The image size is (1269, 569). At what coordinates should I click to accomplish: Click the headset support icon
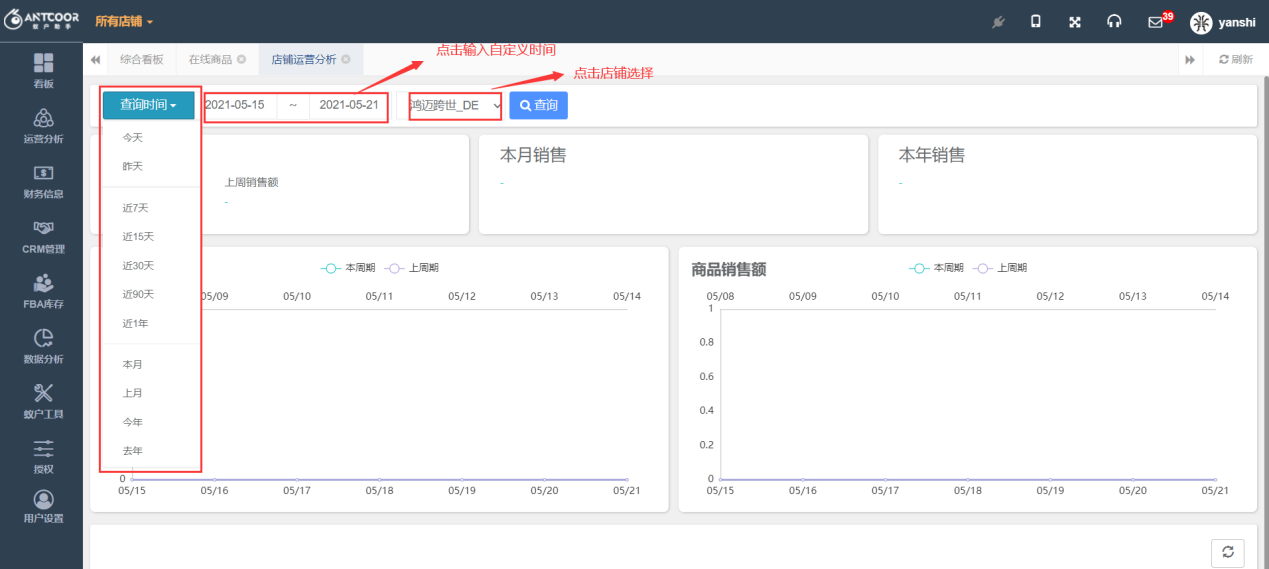coord(1114,22)
